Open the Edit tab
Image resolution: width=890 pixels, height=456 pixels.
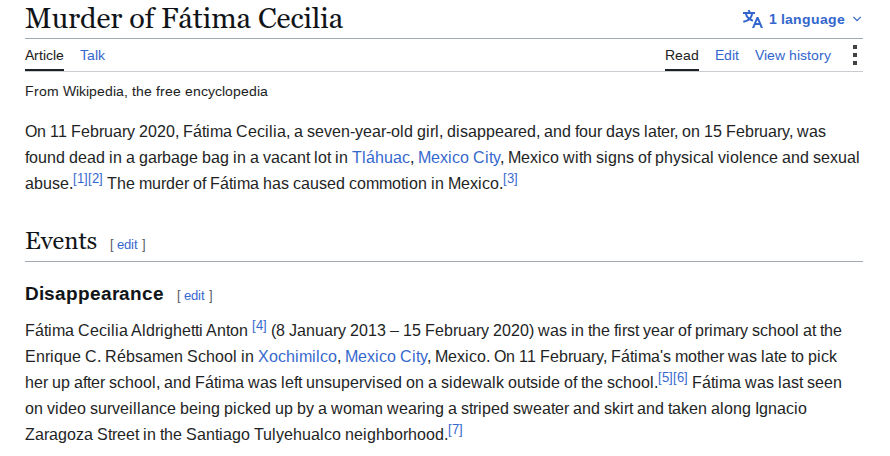[727, 55]
